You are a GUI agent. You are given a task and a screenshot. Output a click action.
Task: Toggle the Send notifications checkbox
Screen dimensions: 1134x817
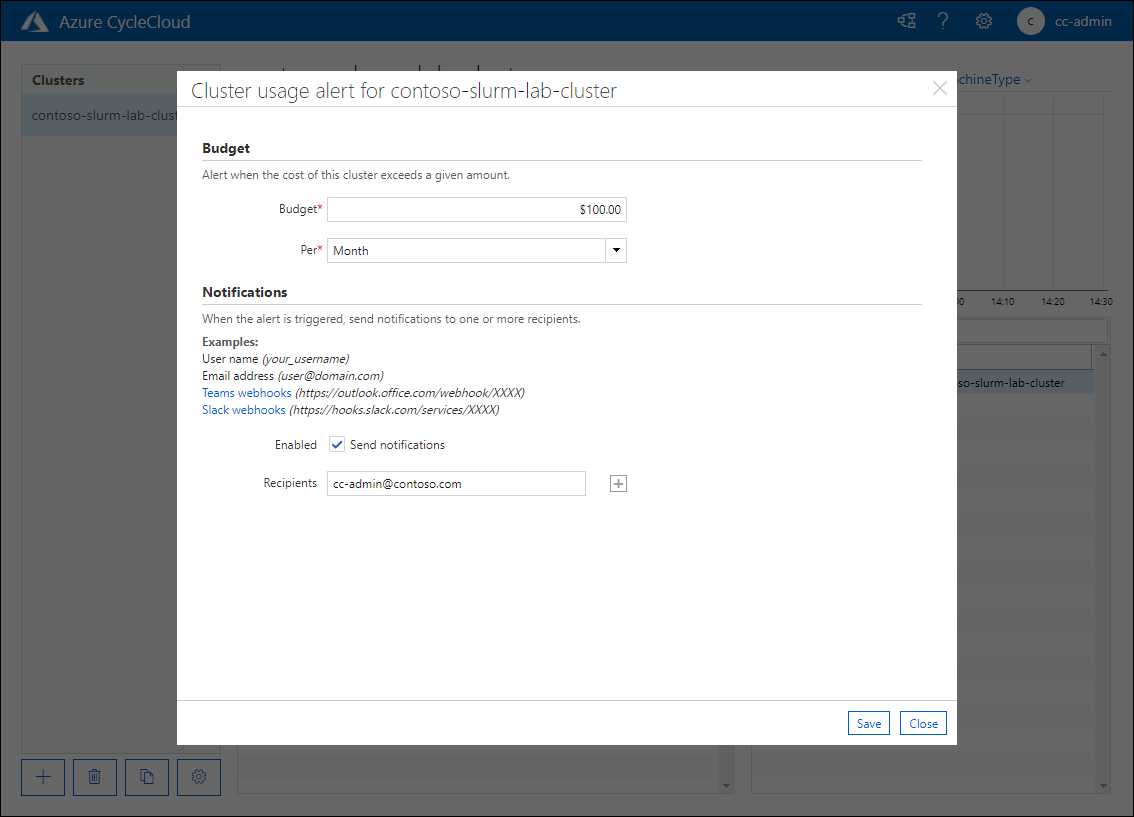[337, 444]
